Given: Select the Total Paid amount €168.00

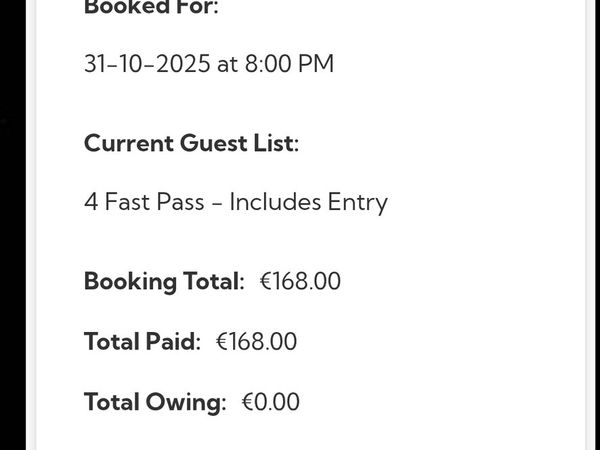Looking at the screenshot, I should click(x=256, y=341).
